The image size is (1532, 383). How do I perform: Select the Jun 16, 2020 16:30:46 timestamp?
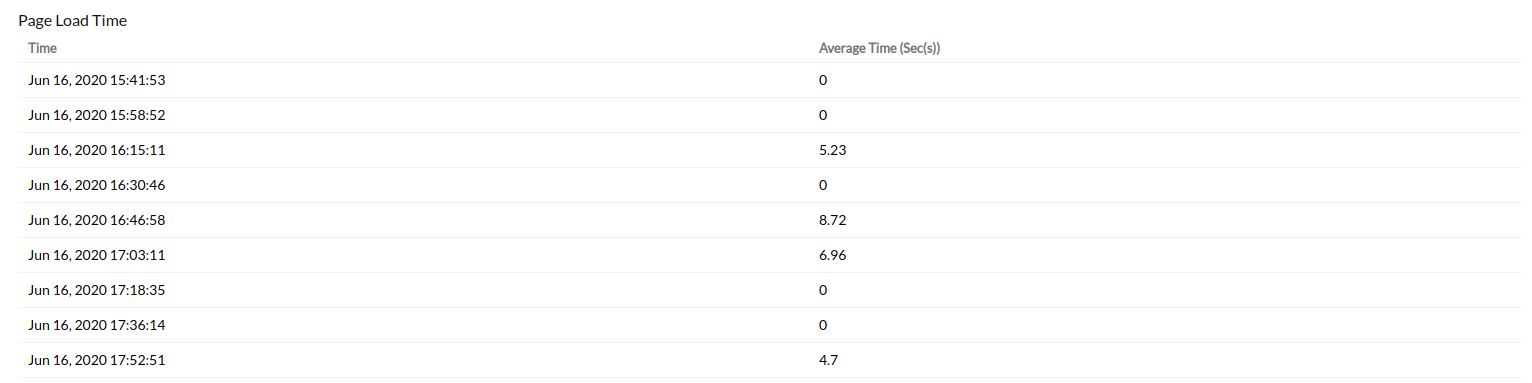(x=96, y=185)
